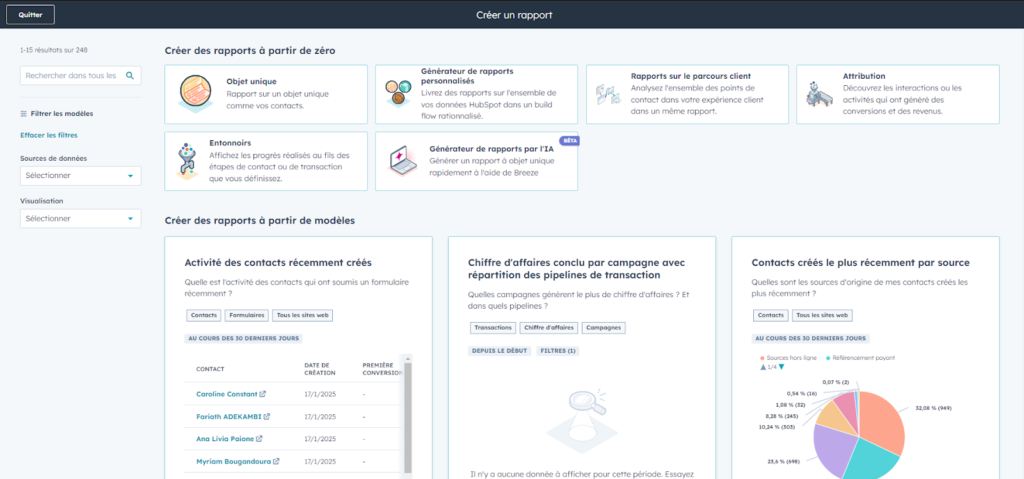Click the Quitter button
Image resolution: width=1024 pixels, height=479 pixels.
point(30,14)
